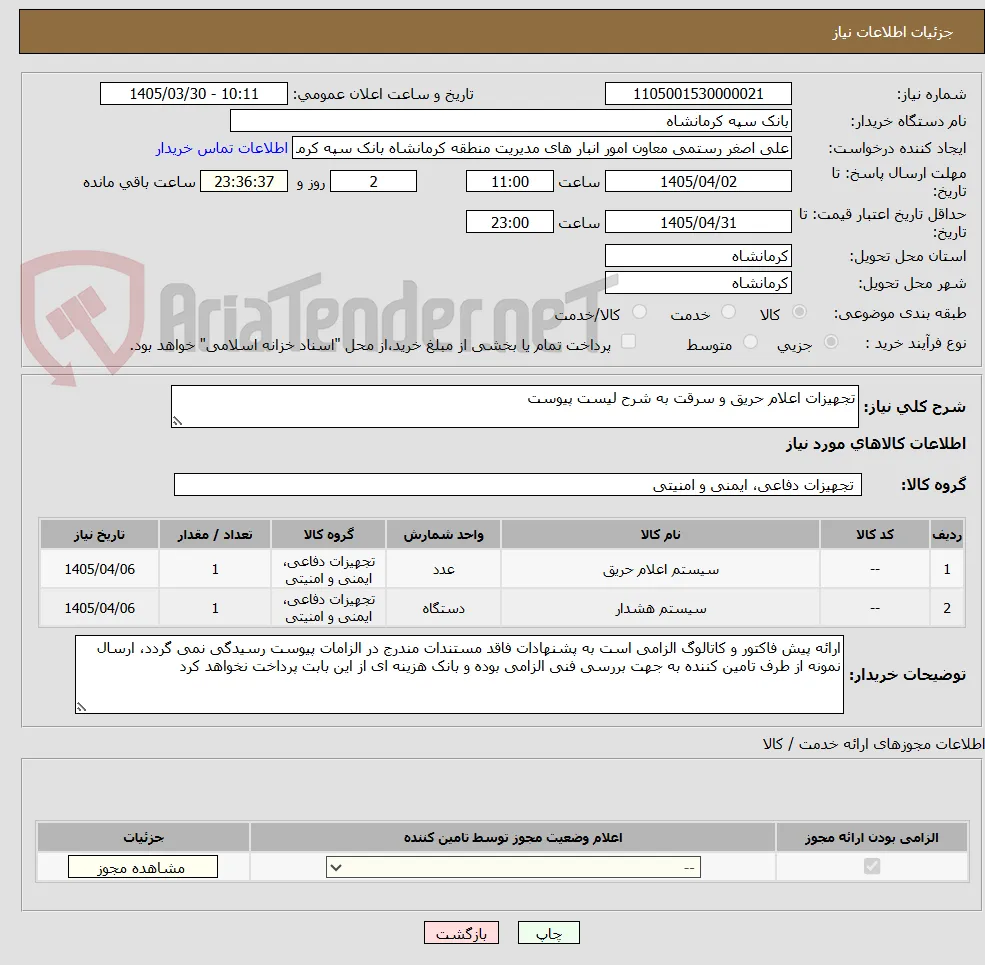
Task: Click the request creator field علی اصغر رستمی
Action: [541, 148]
